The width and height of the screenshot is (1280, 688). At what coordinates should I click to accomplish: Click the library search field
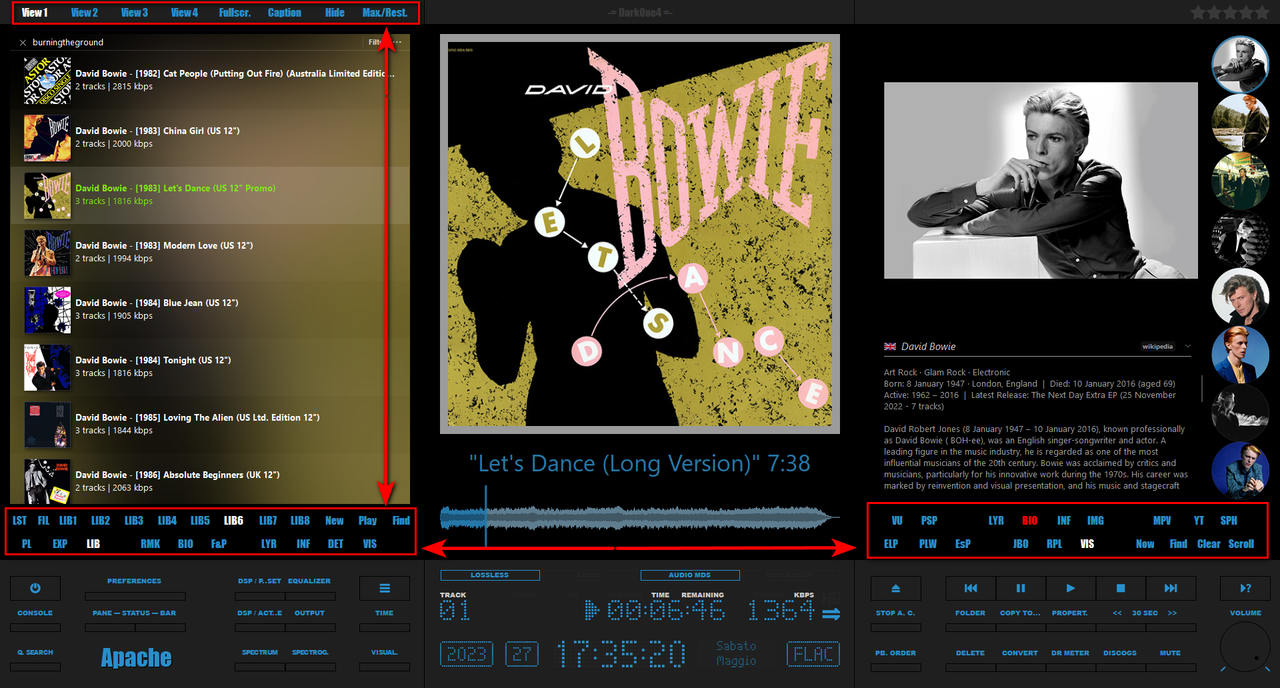tap(195, 43)
